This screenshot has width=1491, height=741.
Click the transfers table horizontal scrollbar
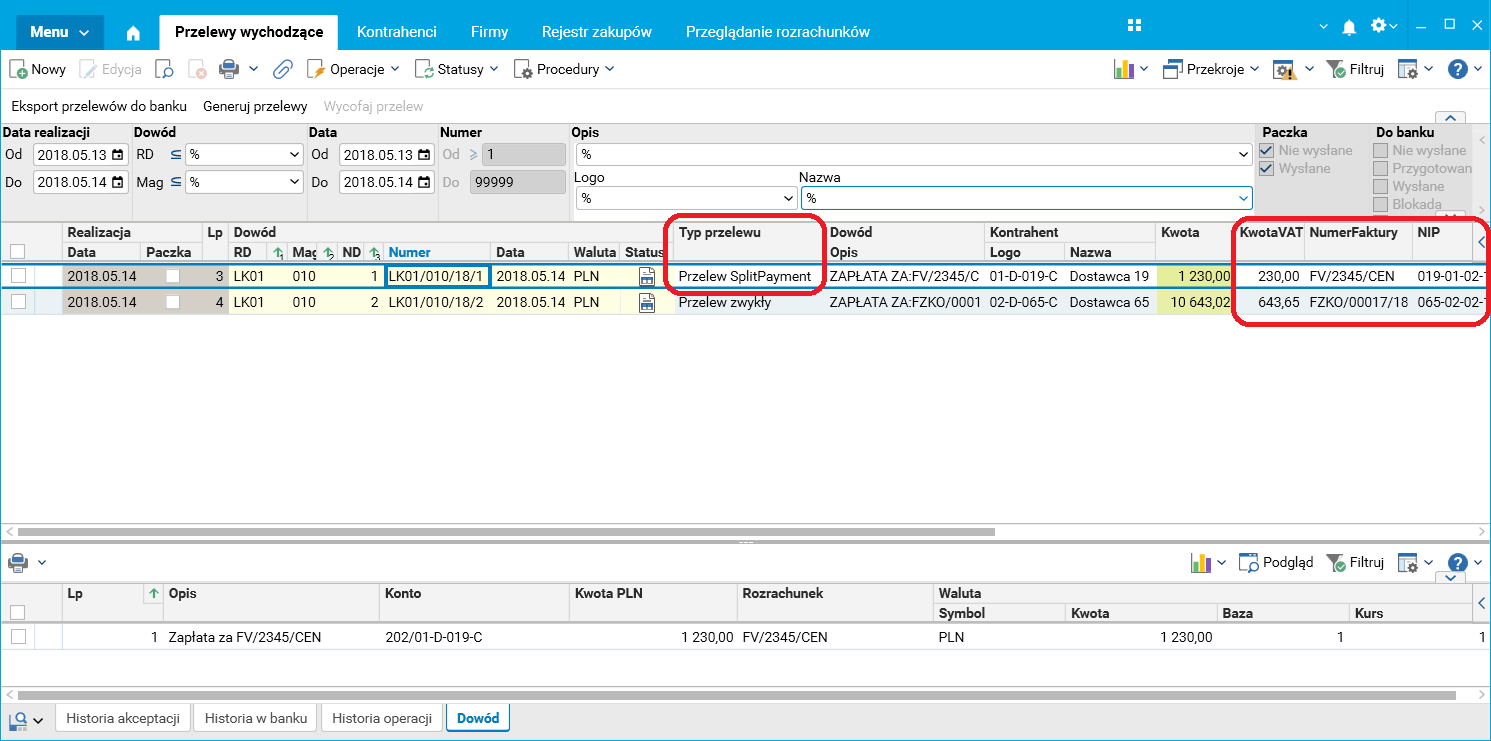click(x=506, y=532)
